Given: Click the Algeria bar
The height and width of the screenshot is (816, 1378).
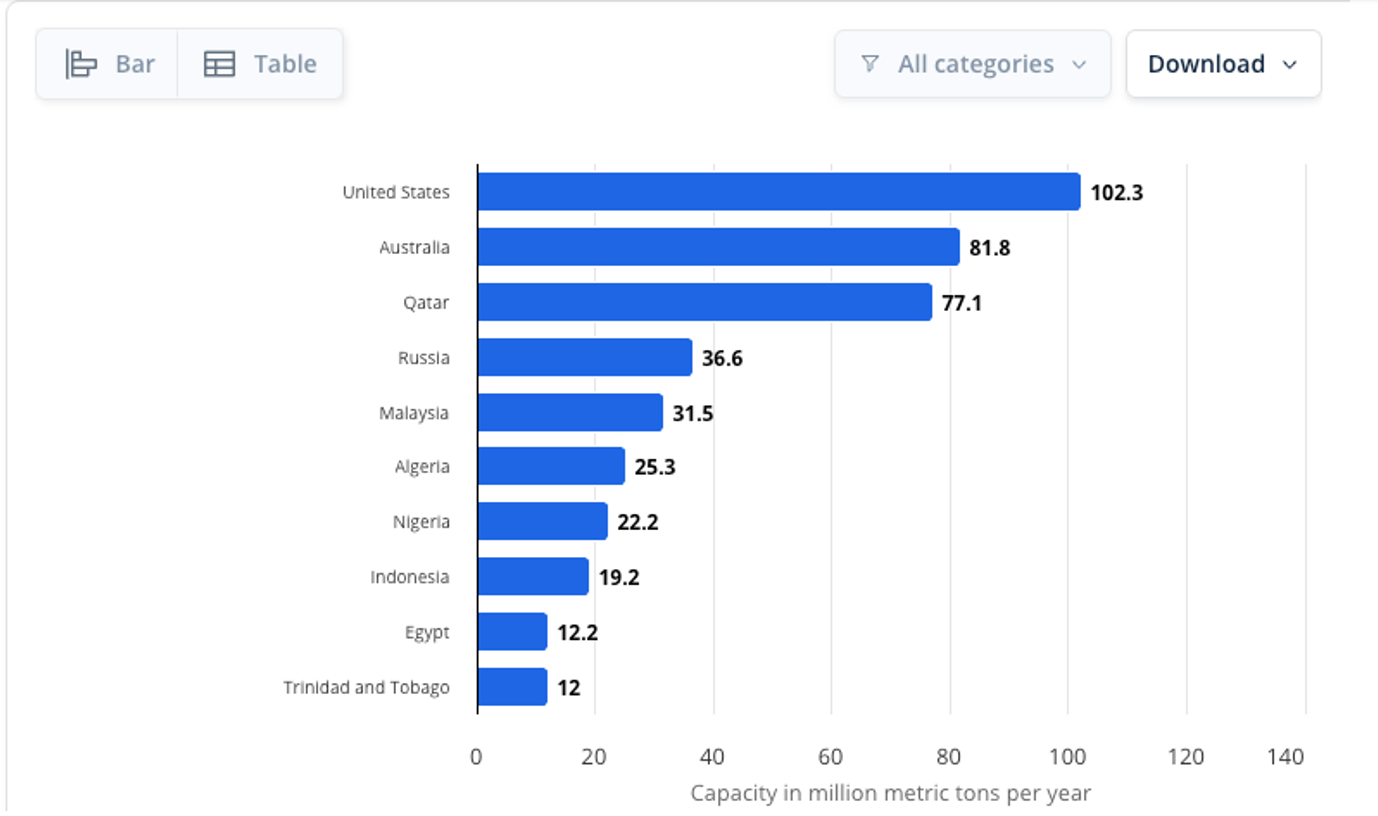Looking at the screenshot, I should coord(551,466).
